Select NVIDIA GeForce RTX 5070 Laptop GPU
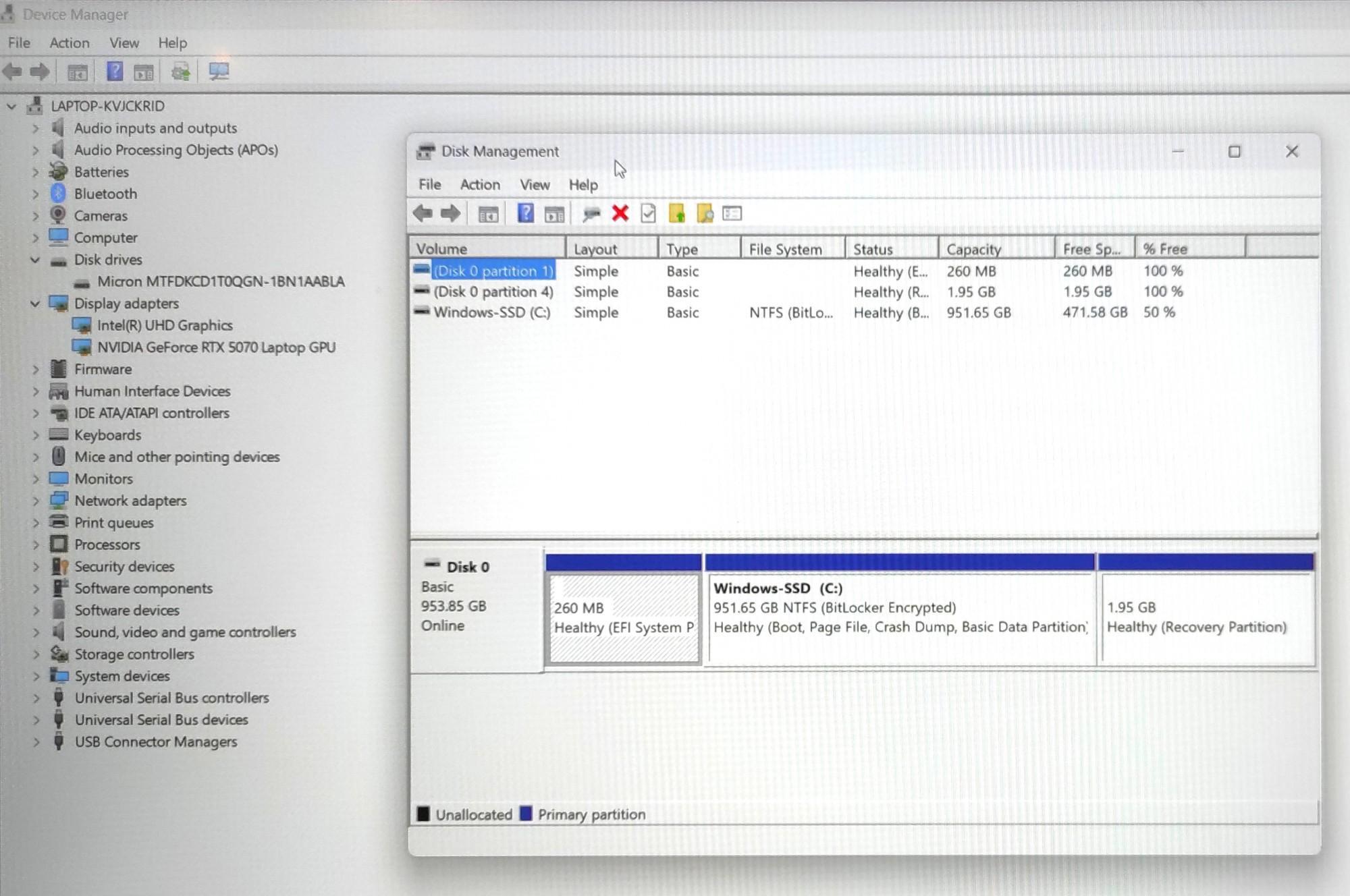Image resolution: width=1350 pixels, height=896 pixels. point(216,347)
